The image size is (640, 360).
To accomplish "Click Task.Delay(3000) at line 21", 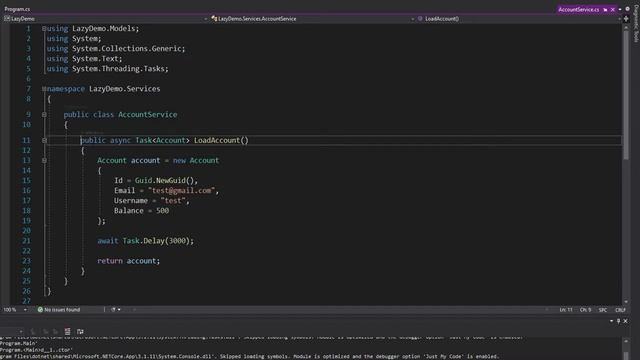I will tap(158, 241).
